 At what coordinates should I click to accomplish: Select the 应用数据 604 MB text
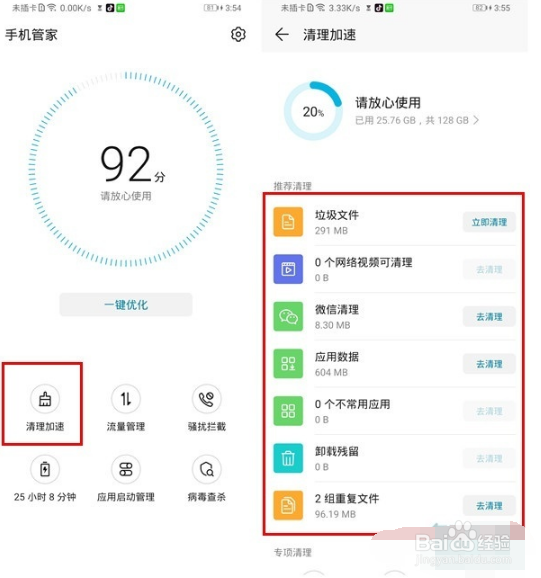coord(336,364)
